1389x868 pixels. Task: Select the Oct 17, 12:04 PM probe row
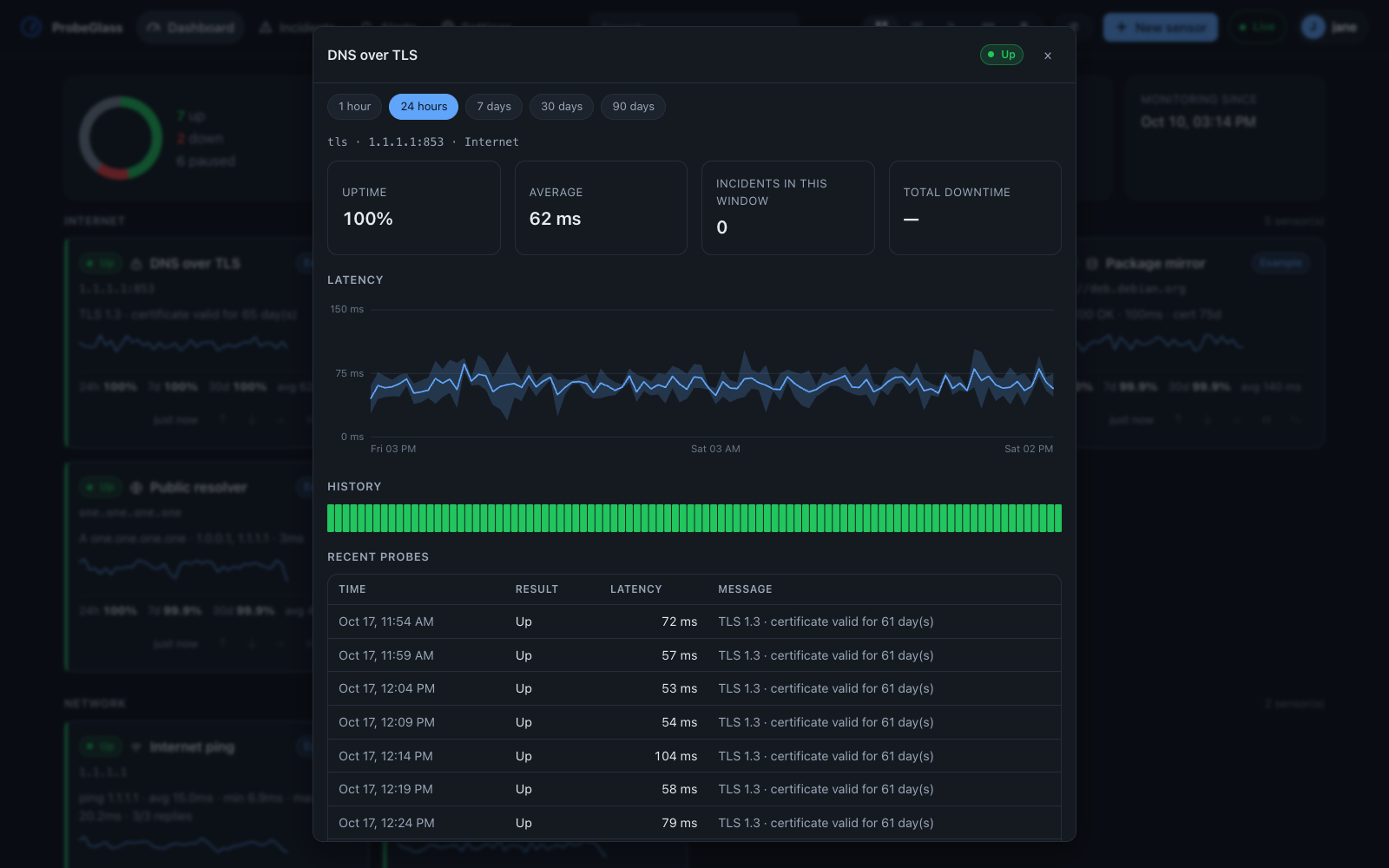[x=694, y=688]
